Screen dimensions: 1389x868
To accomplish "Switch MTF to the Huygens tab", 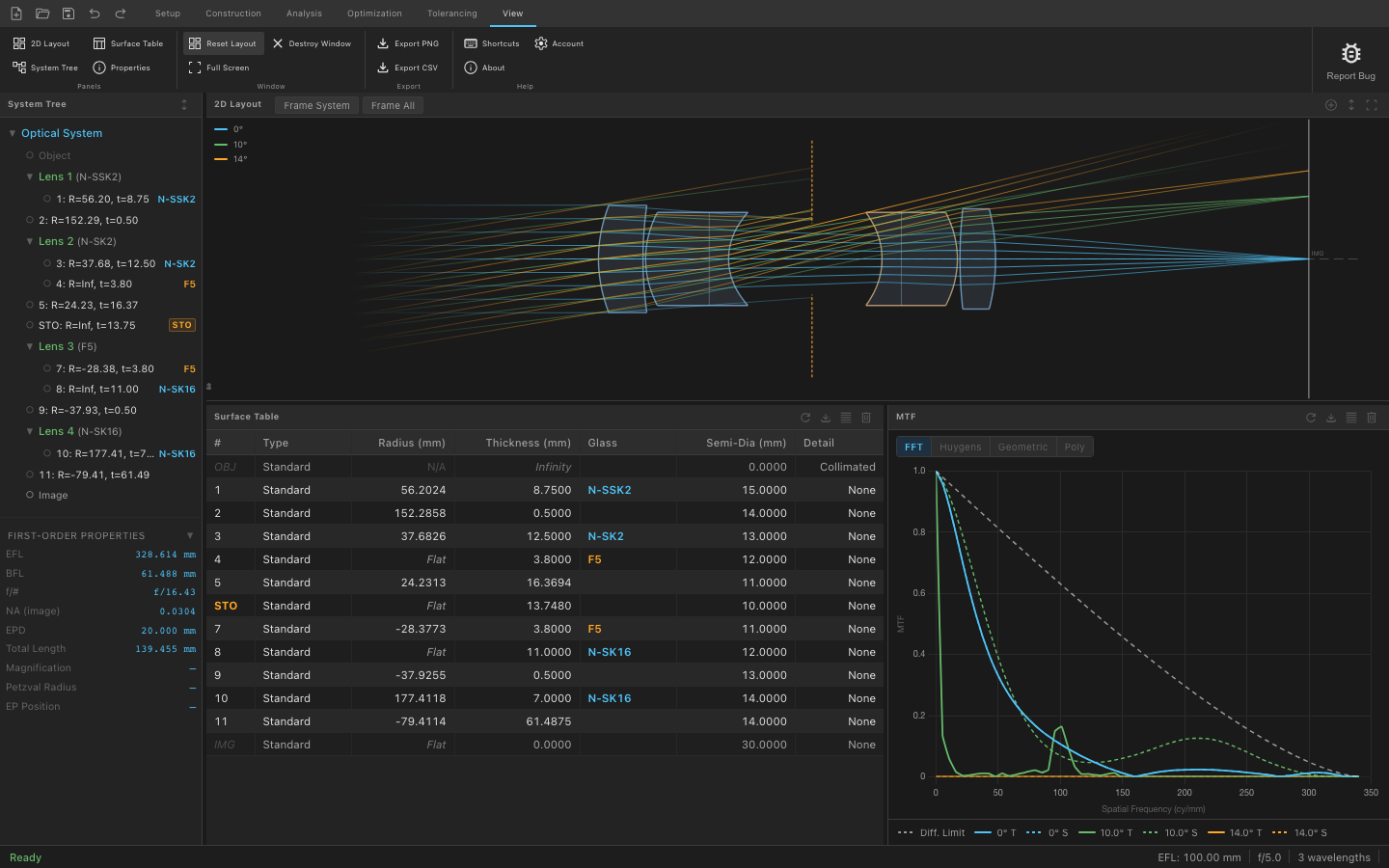I will [x=960, y=447].
